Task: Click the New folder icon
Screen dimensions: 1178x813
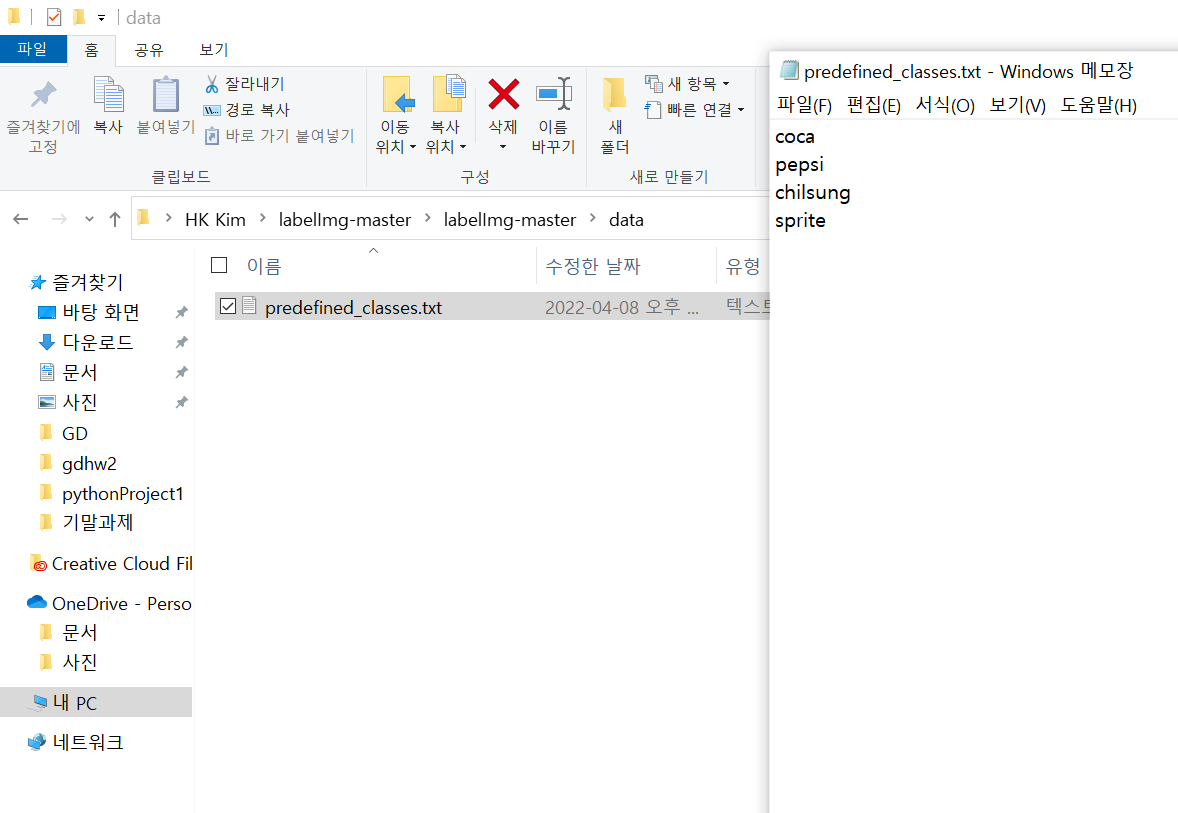Action: [x=615, y=95]
